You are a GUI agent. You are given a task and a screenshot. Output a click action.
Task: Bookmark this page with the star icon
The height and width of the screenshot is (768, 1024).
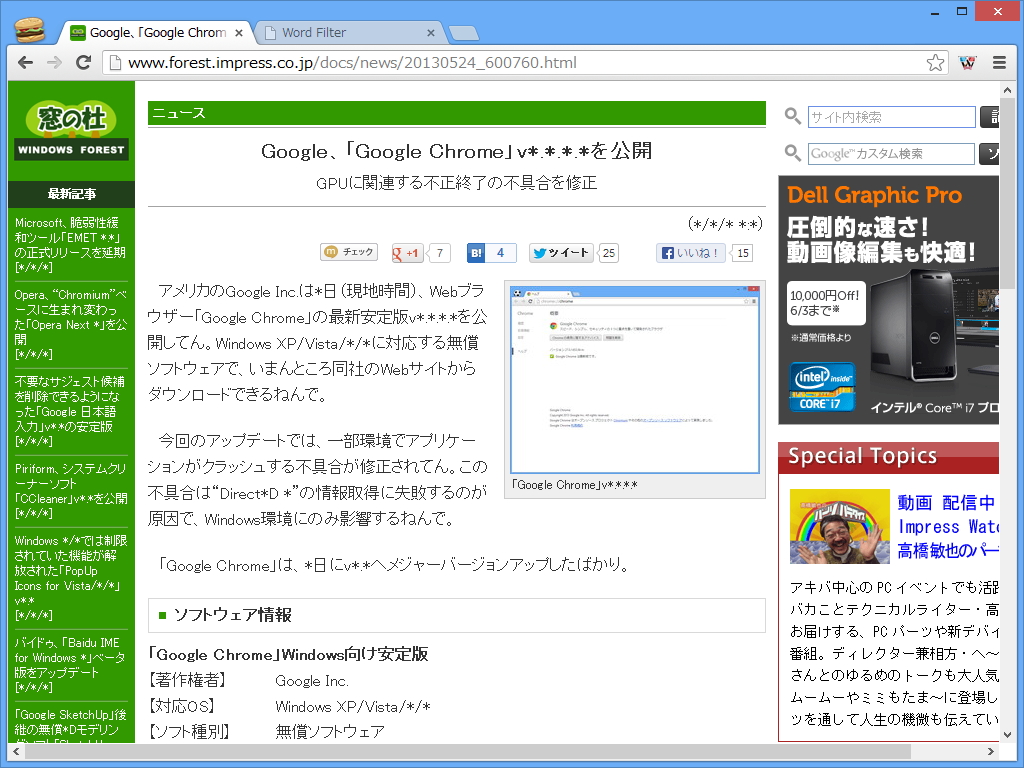935,63
